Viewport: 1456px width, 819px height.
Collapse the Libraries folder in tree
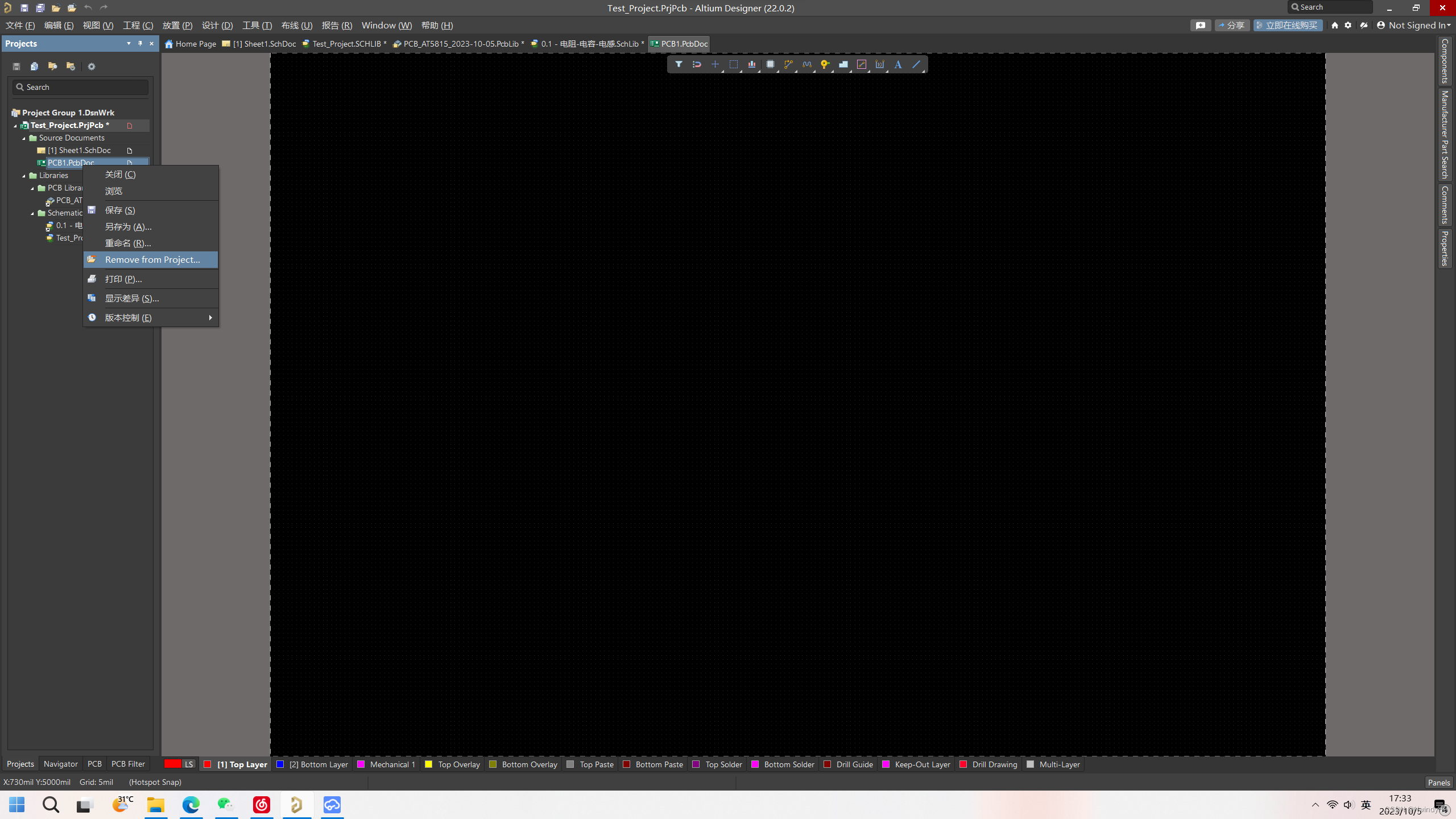pyautogui.click(x=24, y=176)
